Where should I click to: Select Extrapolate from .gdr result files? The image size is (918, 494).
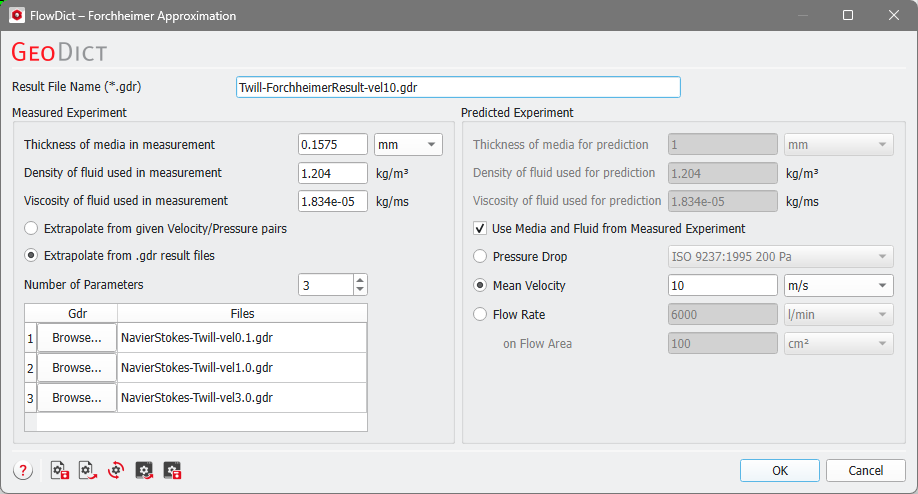tap(119, 256)
